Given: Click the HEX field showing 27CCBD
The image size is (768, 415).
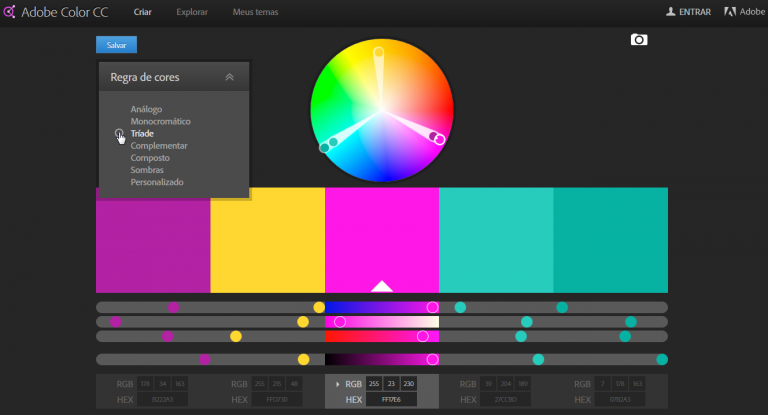Looking at the screenshot, I should point(505,399).
